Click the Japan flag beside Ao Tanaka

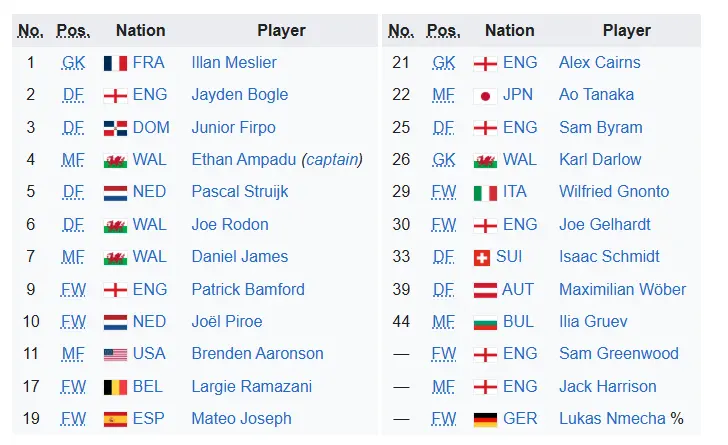(x=484, y=96)
